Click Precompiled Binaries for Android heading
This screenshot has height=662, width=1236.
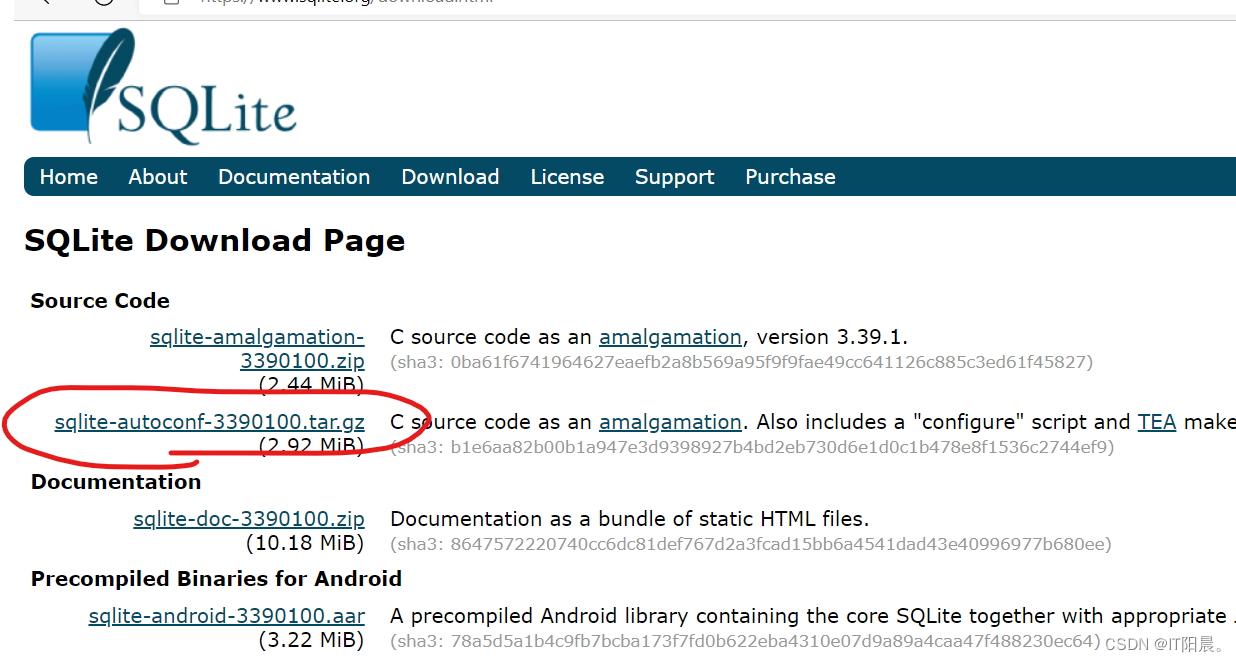tap(216, 579)
